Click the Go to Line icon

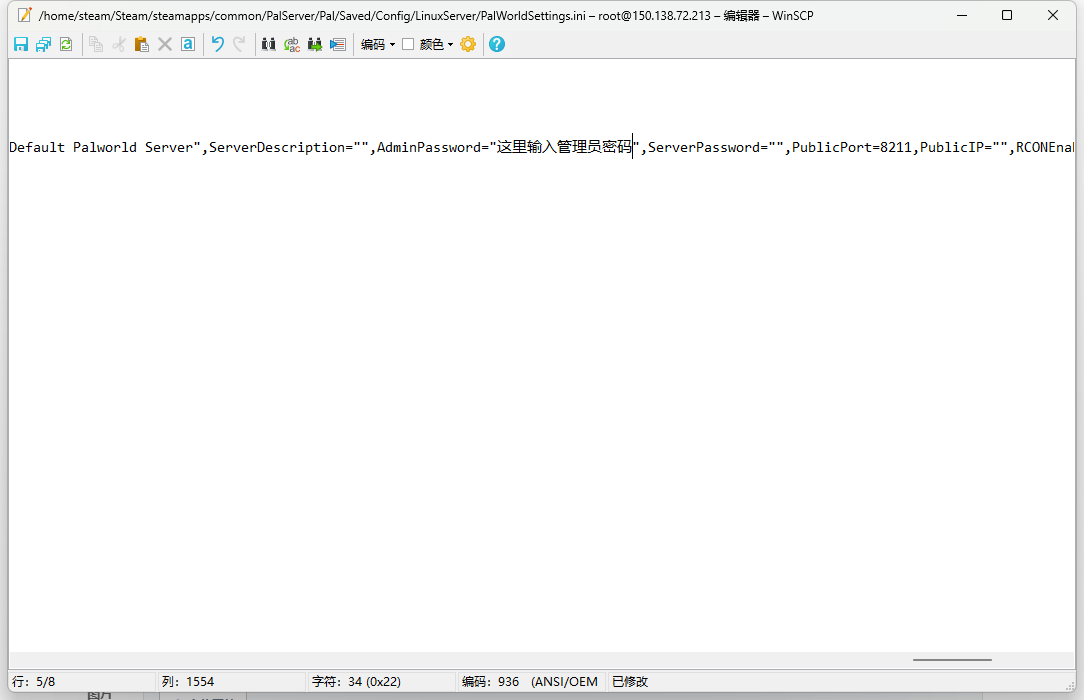click(337, 44)
